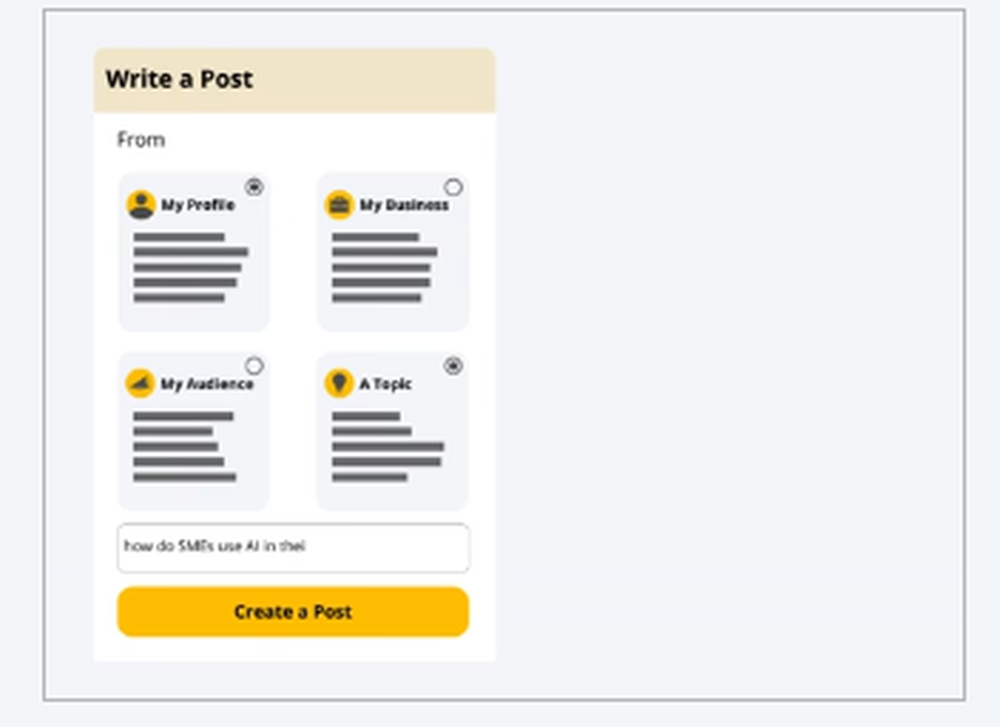Click the "My Profile" card label
1000x727 pixels.
click(198, 205)
